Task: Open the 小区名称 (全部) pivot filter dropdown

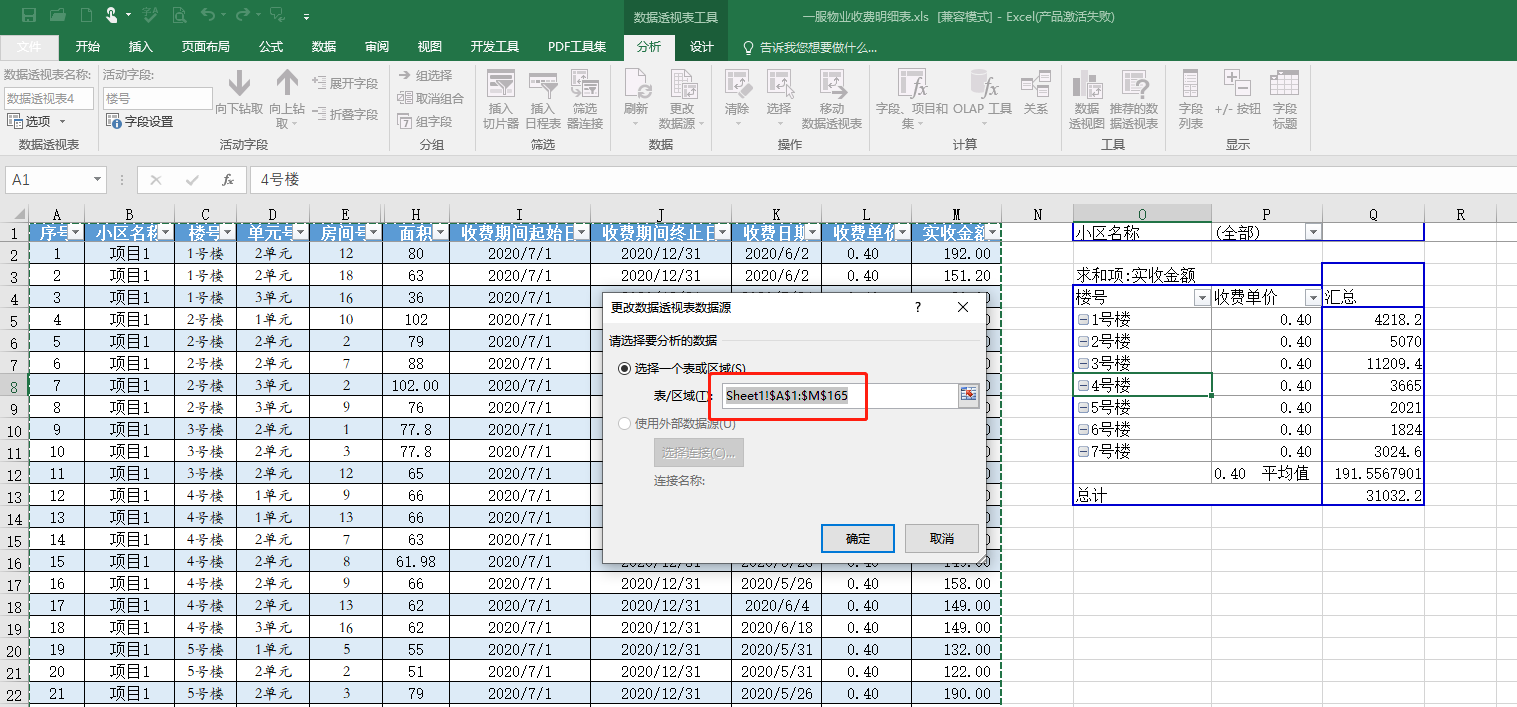Action: click(1313, 232)
